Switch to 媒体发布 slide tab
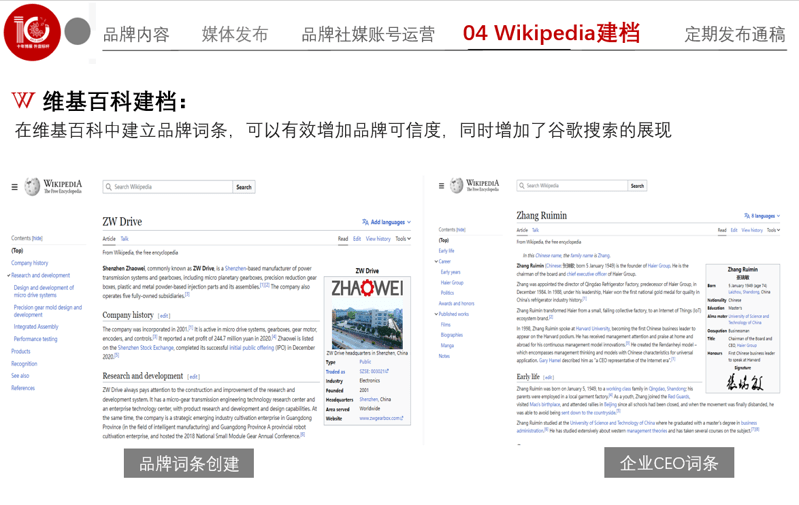Image resolution: width=799 pixels, height=505 pixels. (235, 34)
